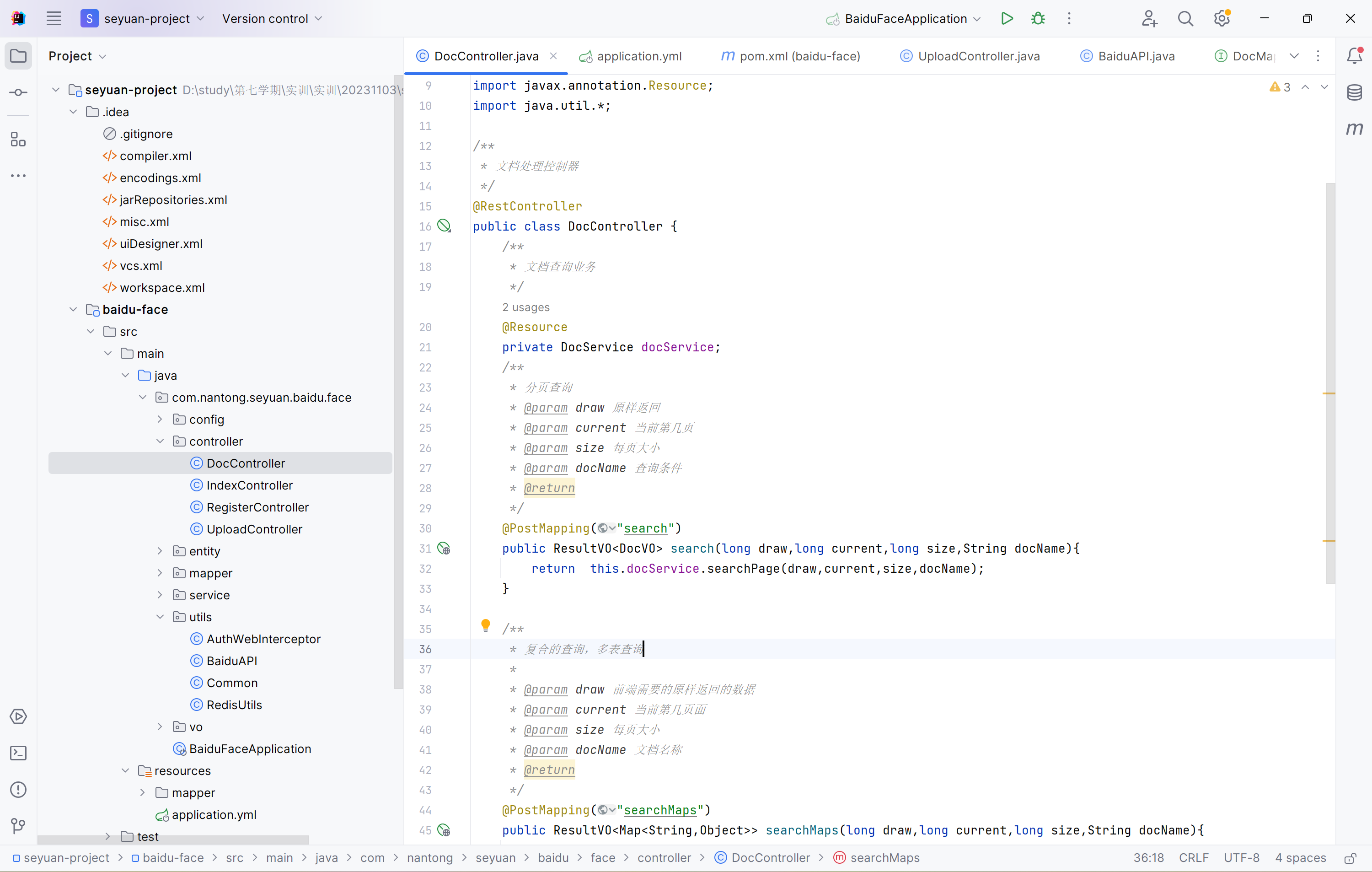The height and width of the screenshot is (872, 1372).
Task: Show more tool windows ellipsis icon
Action: click(18, 176)
